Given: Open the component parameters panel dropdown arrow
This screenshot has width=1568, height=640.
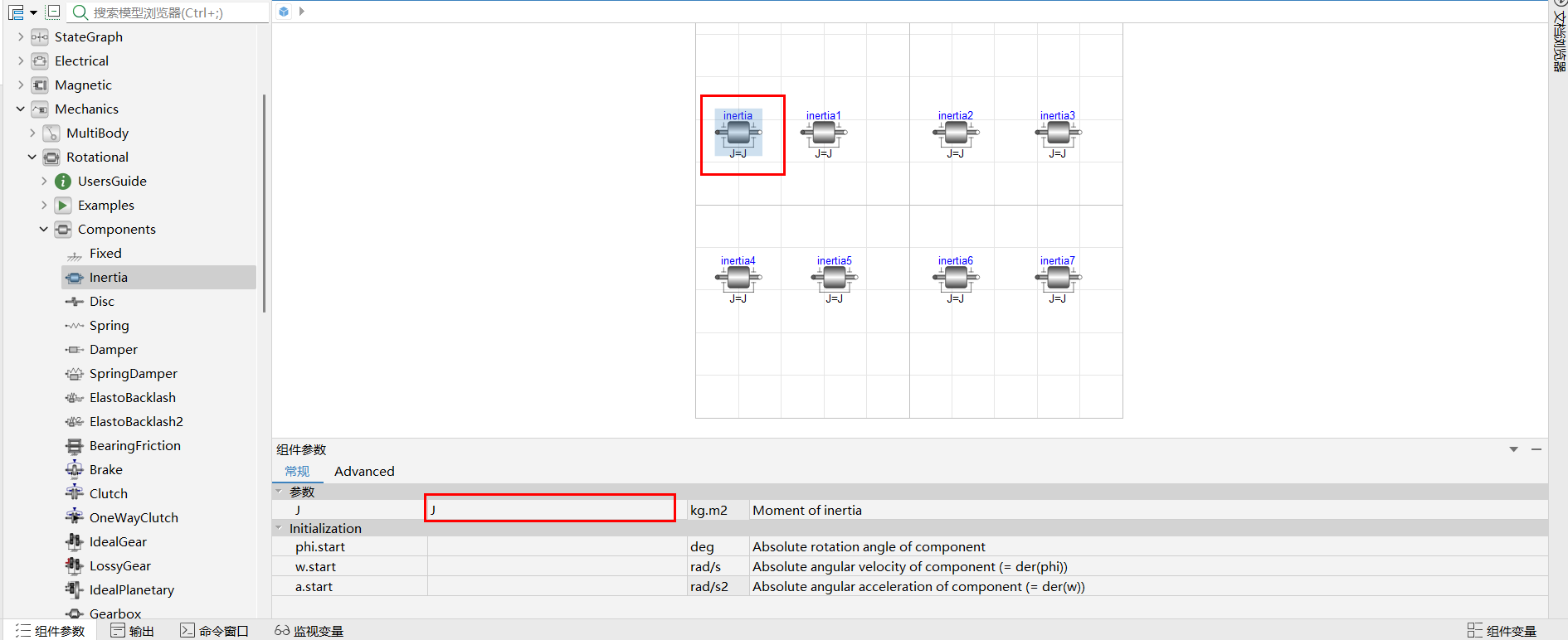Looking at the screenshot, I should pos(1513,449).
